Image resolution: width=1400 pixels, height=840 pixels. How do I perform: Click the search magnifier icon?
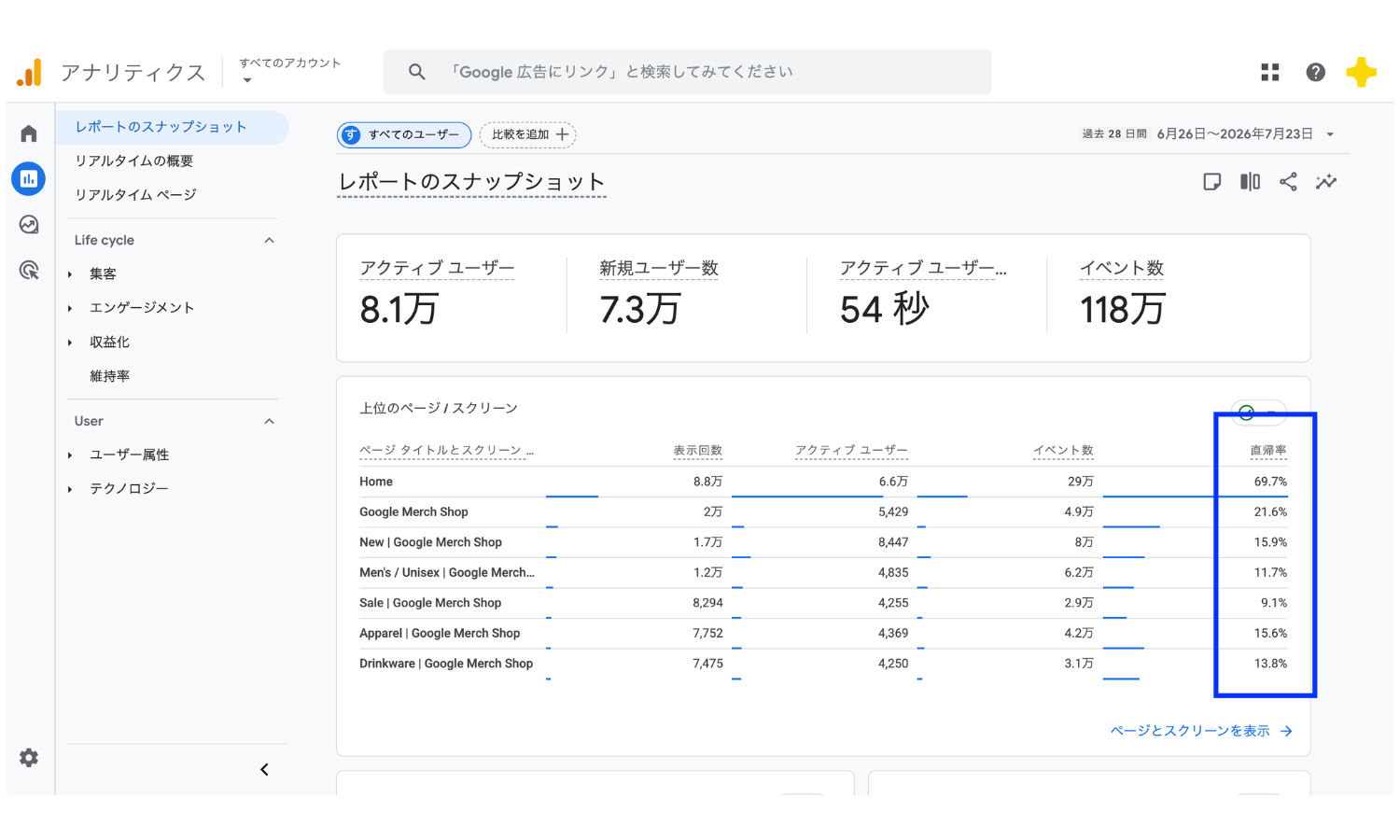(417, 72)
